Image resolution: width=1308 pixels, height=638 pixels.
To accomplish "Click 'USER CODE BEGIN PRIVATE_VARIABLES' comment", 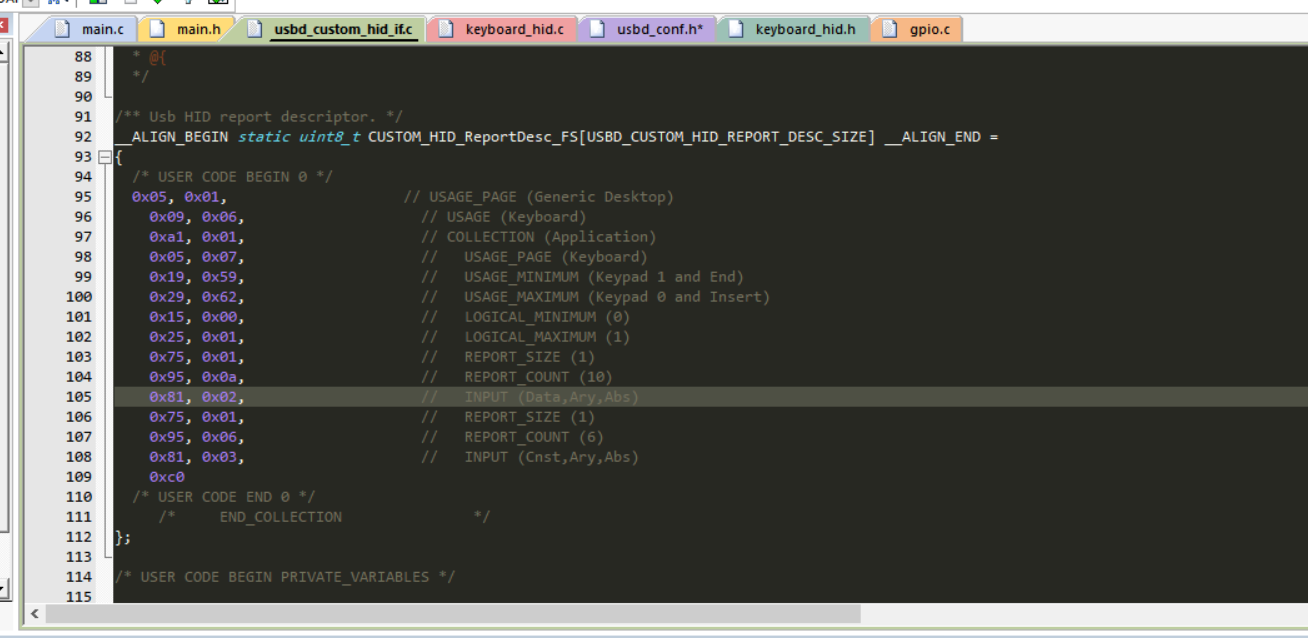I will pos(285,577).
